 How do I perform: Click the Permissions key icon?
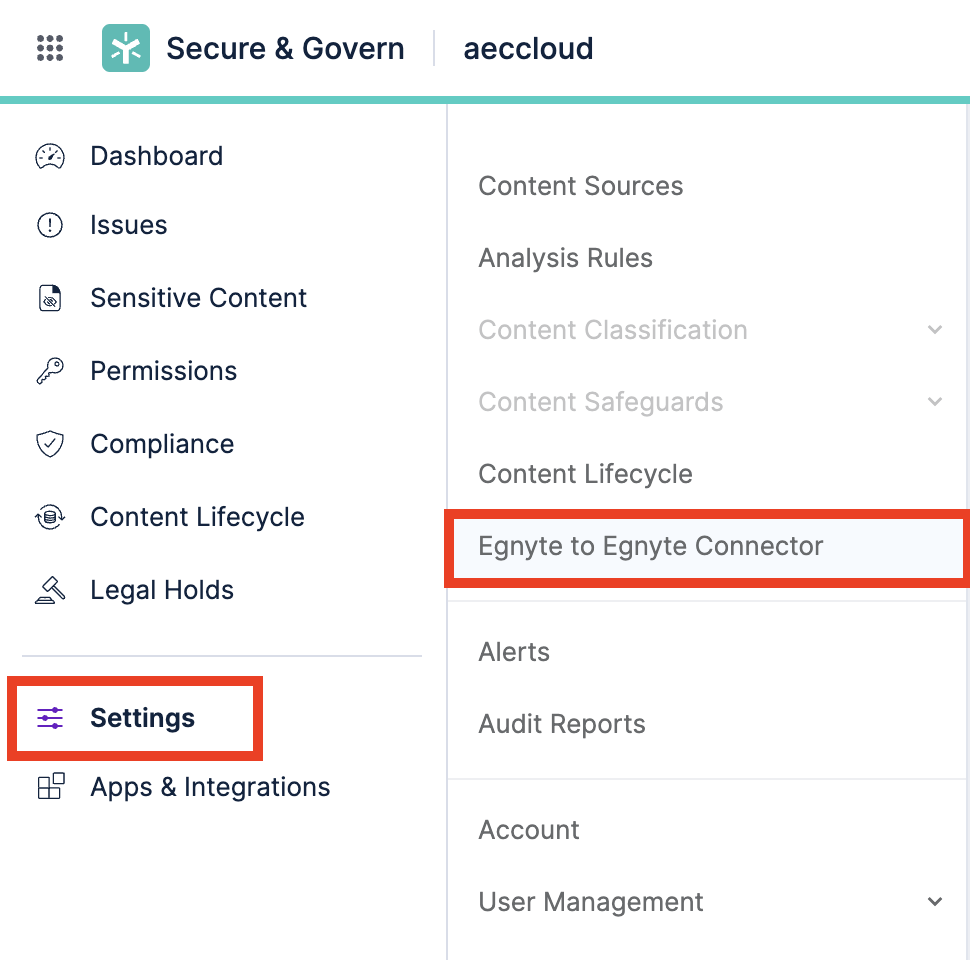point(49,371)
